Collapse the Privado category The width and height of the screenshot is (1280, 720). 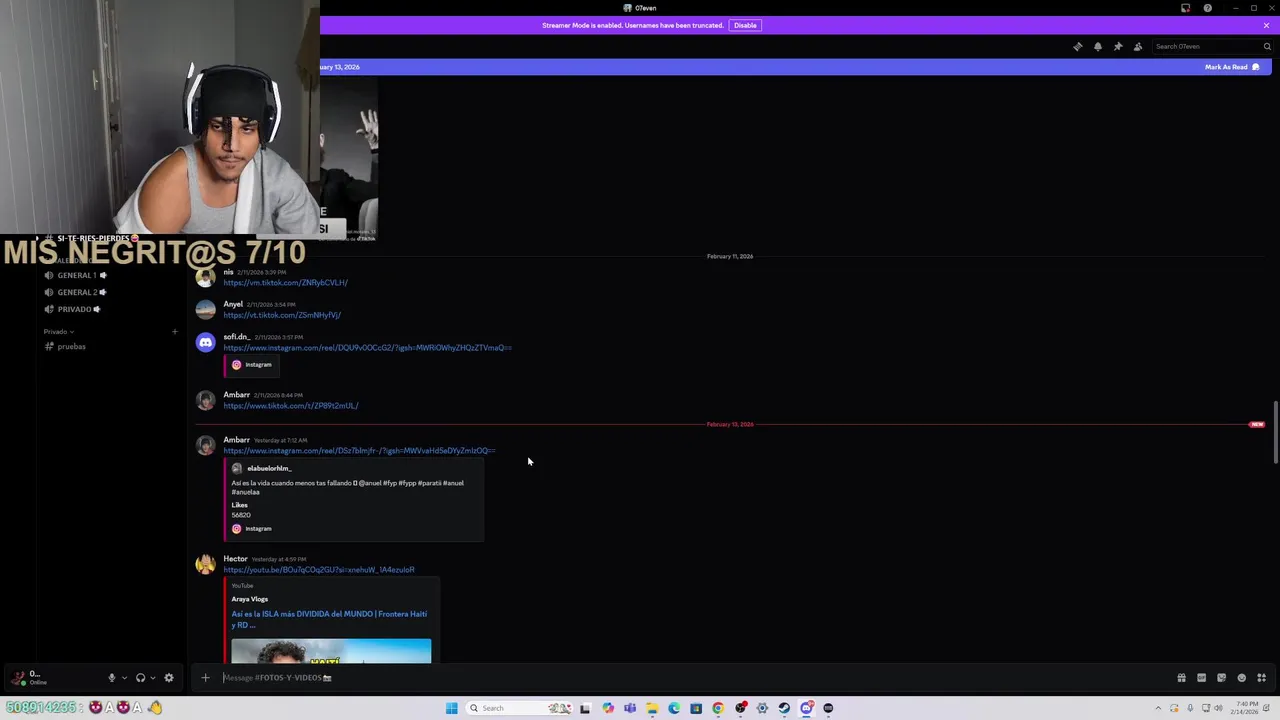pos(58,331)
